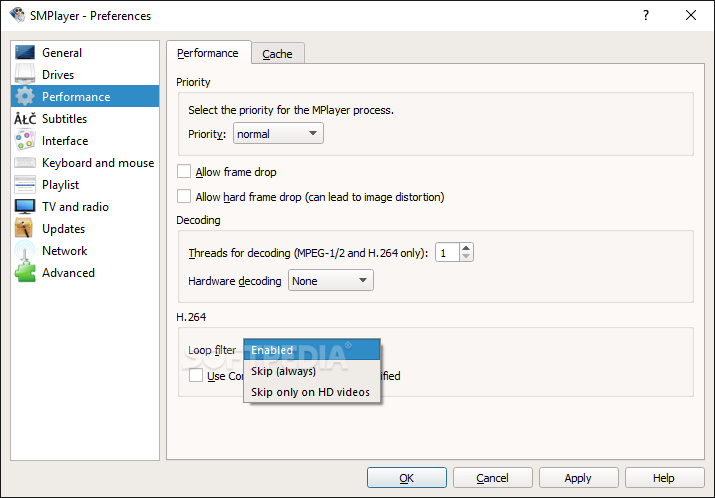Click the Advanced puzzle piece icon
This screenshot has height=498, width=715.
coord(25,272)
